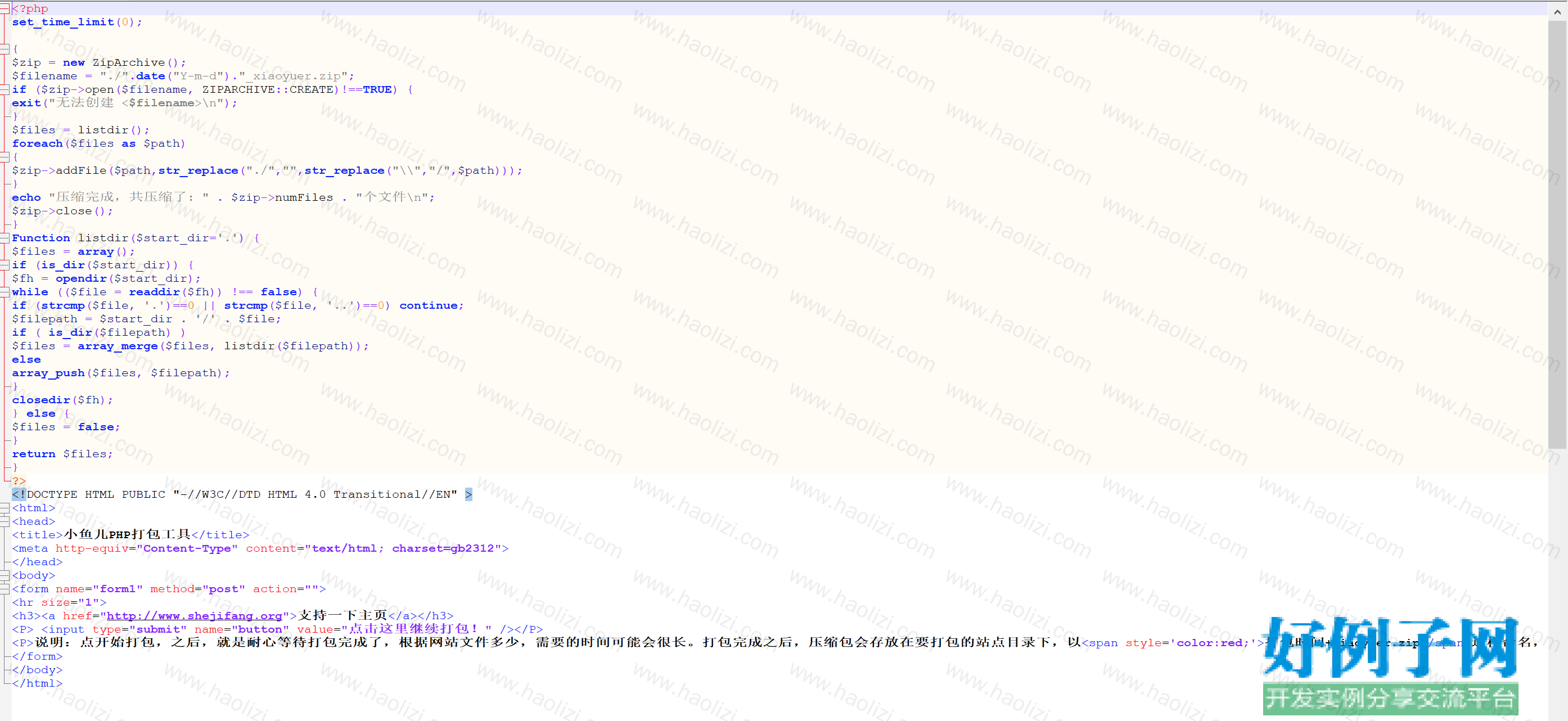Click the array_merge($files, listdir line

tap(190, 346)
